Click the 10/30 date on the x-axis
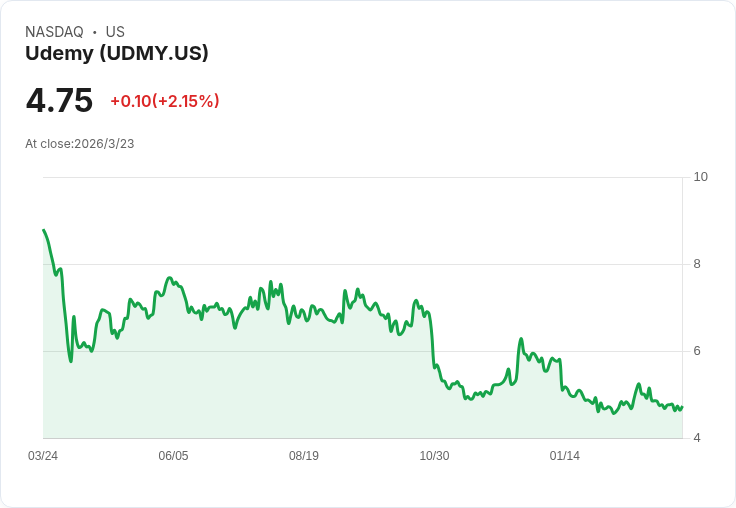 [x=434, y=456]
